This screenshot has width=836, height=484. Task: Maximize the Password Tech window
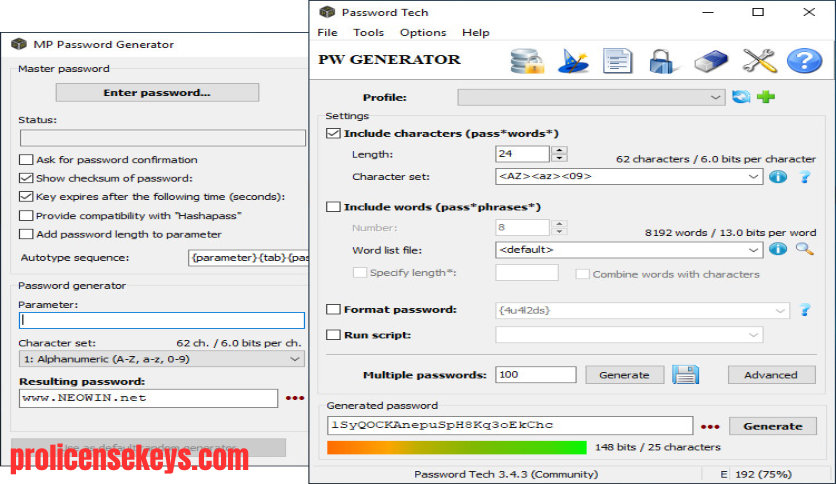[x=758, y=12]
